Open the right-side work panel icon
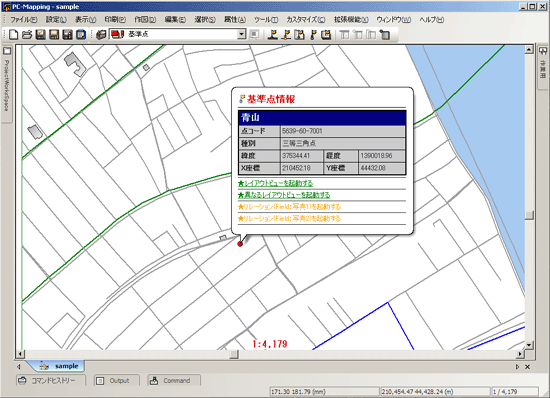The image size is (550, 398). 543,51
